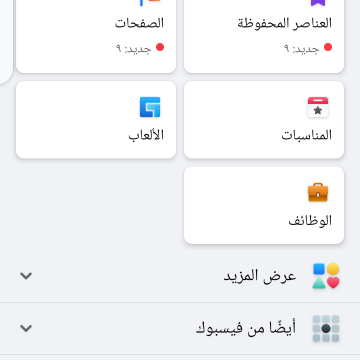Screen dimensions: 360x360
Task: Click the عرض المزيد text
Action: click(260, 276)
